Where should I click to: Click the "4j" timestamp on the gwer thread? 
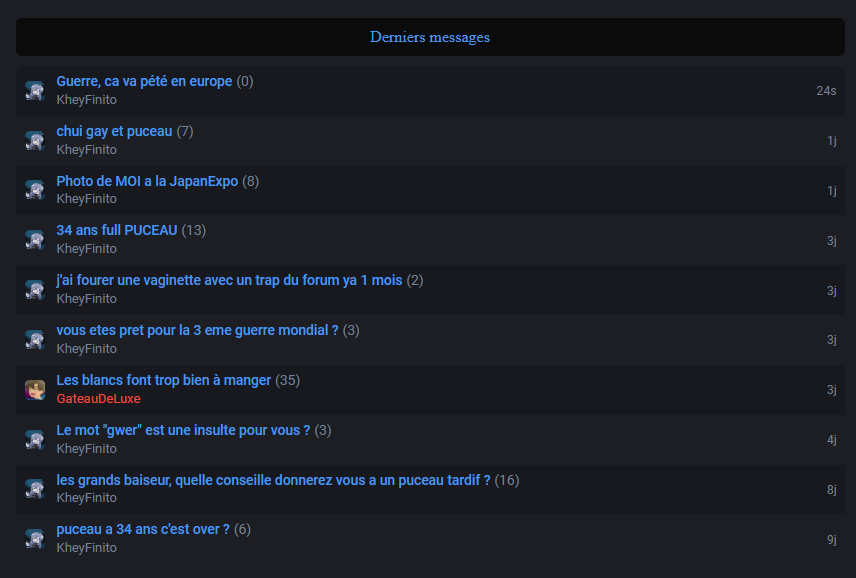click(831, 440)
